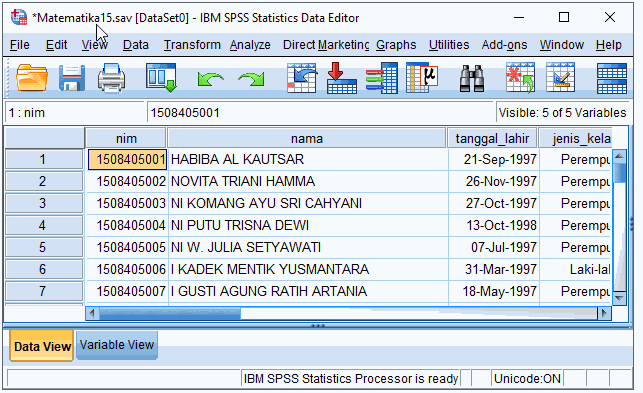Open data document folder icon
This screenshot has height=393, width=643.
32,78
